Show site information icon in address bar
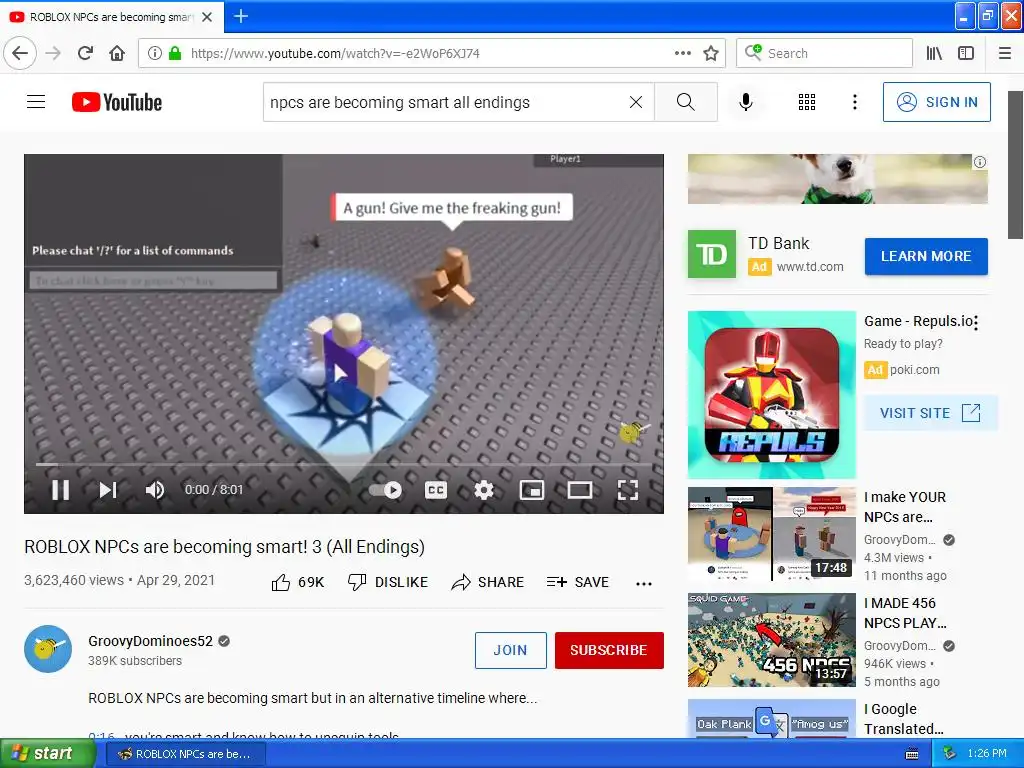This screenshot has width=1024, height=768. (x=154, y=54)
